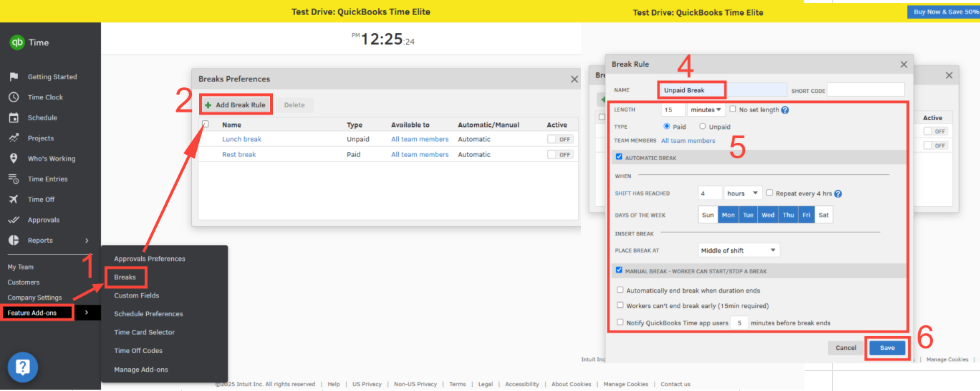Open My Team in sidebar
Viewport: 980px width, 391px height.
[21, 267]
